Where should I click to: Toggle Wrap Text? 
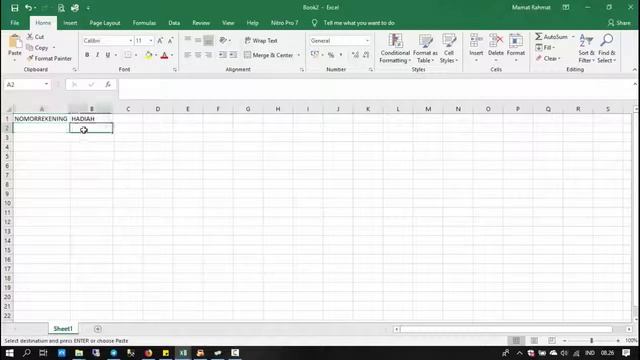(x=261, y=40)
